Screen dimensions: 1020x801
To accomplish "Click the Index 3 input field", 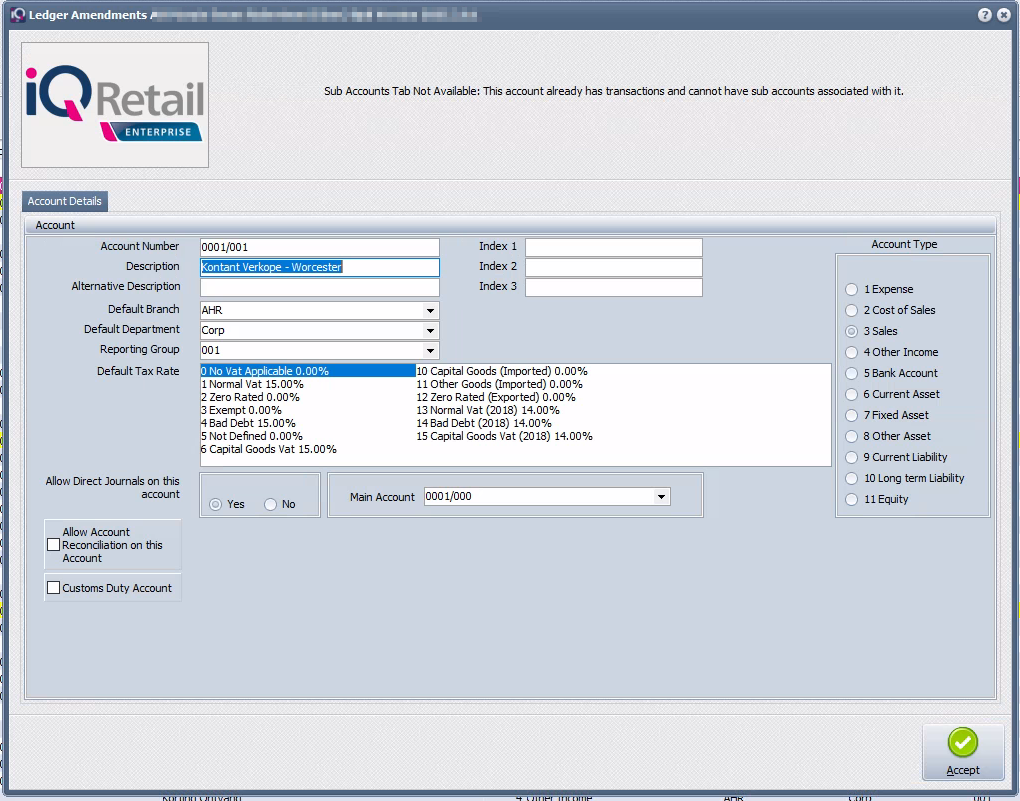I will (613, 287).
